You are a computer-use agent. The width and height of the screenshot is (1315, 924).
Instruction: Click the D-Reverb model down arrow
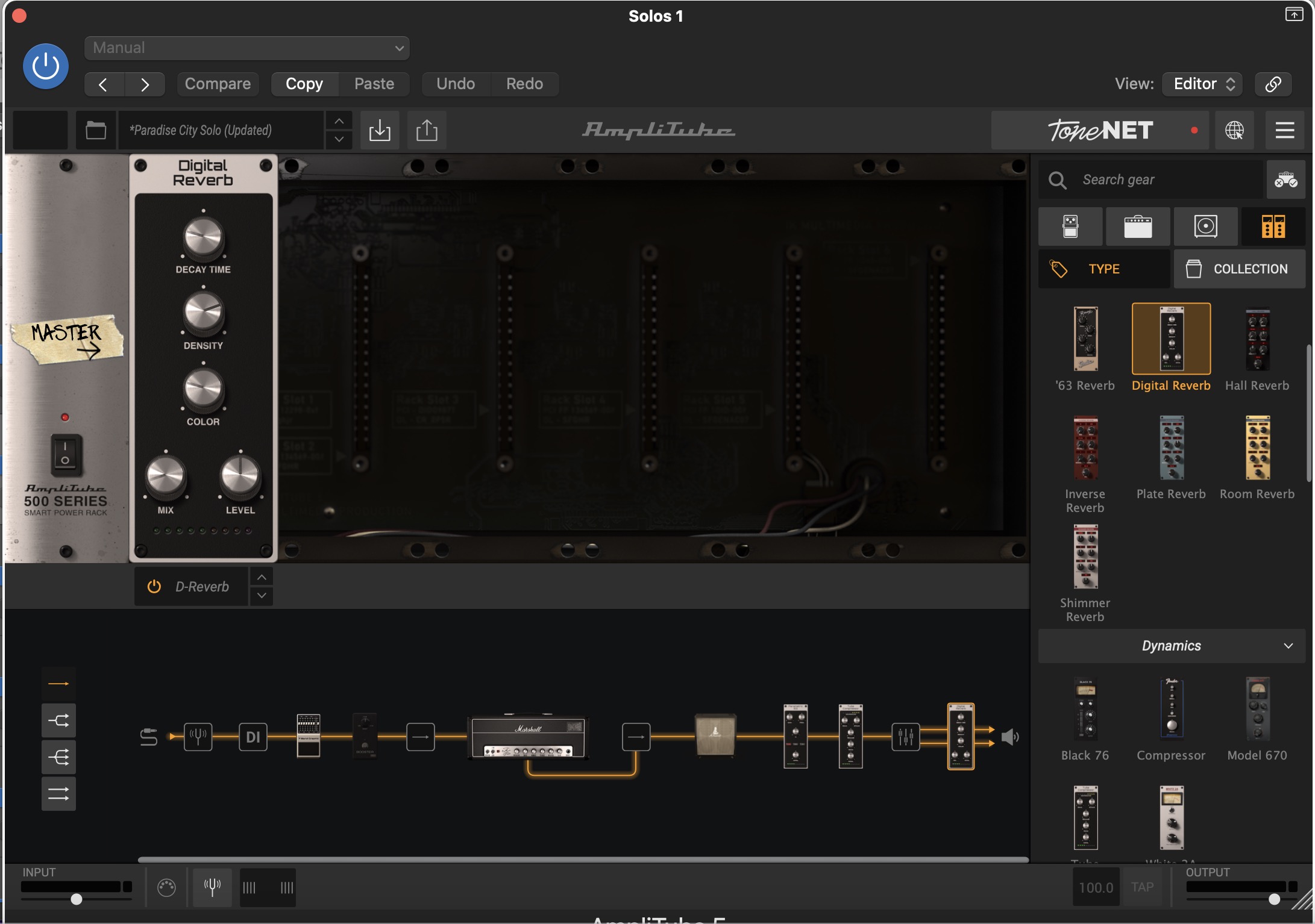coord(262,596)
